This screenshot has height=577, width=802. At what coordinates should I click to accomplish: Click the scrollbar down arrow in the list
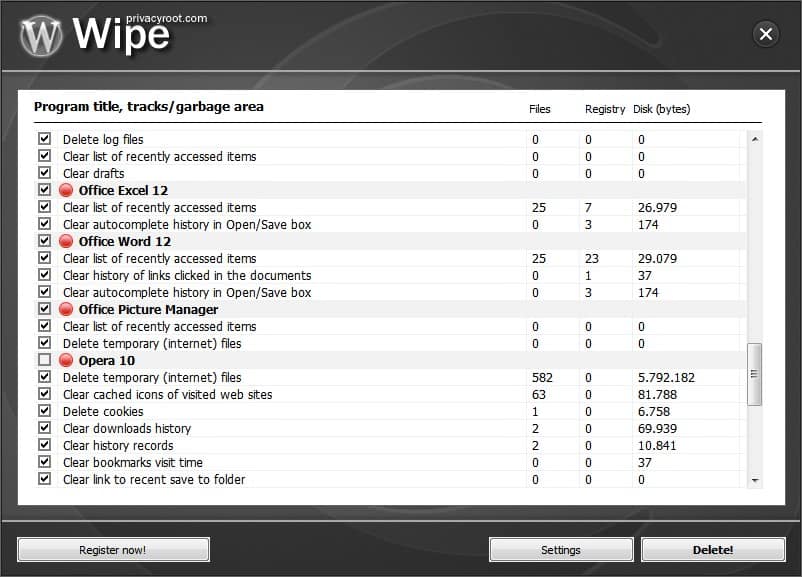pyautogui.click(x=755, y=480)
